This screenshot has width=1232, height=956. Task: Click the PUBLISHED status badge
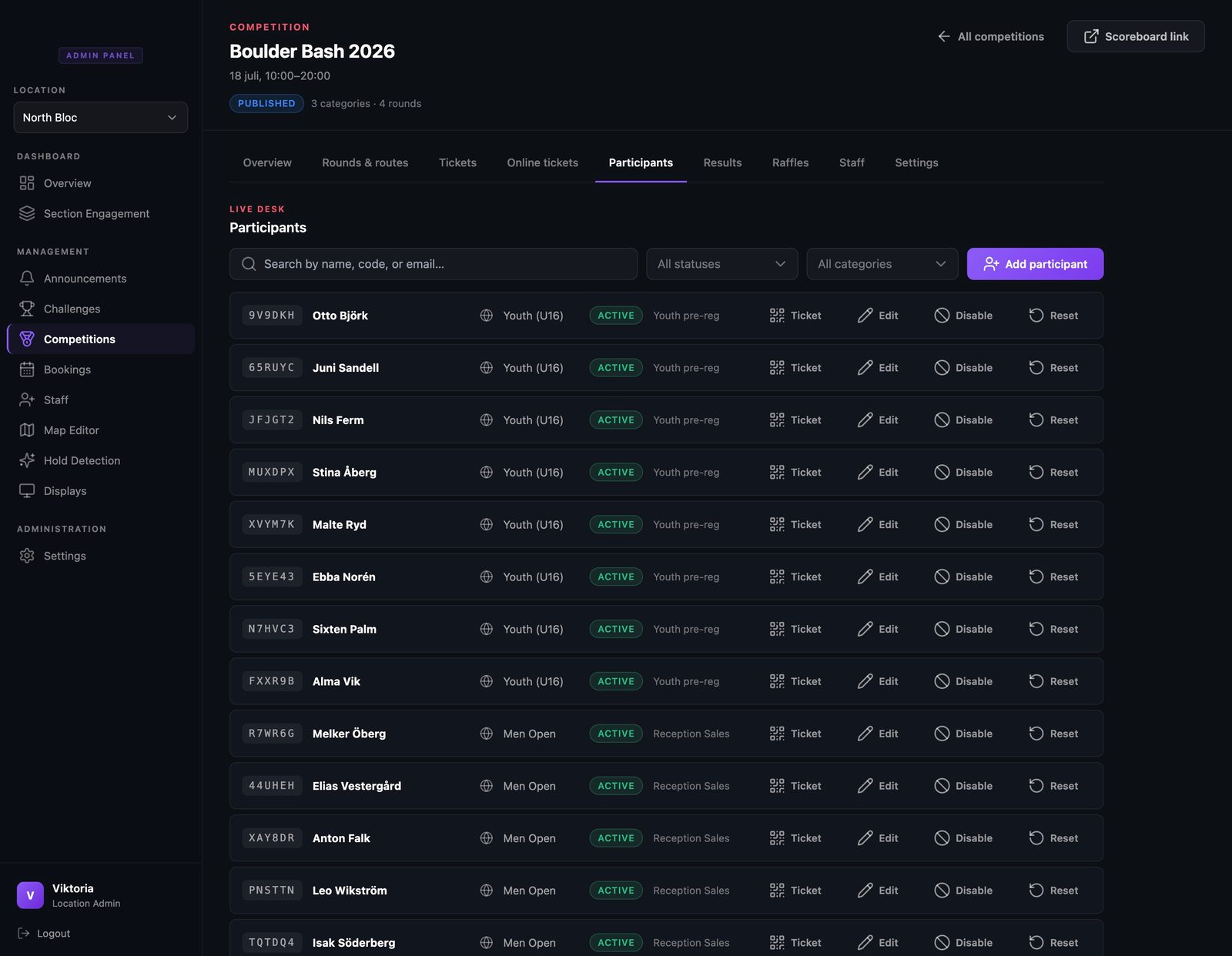click(266, 103)
